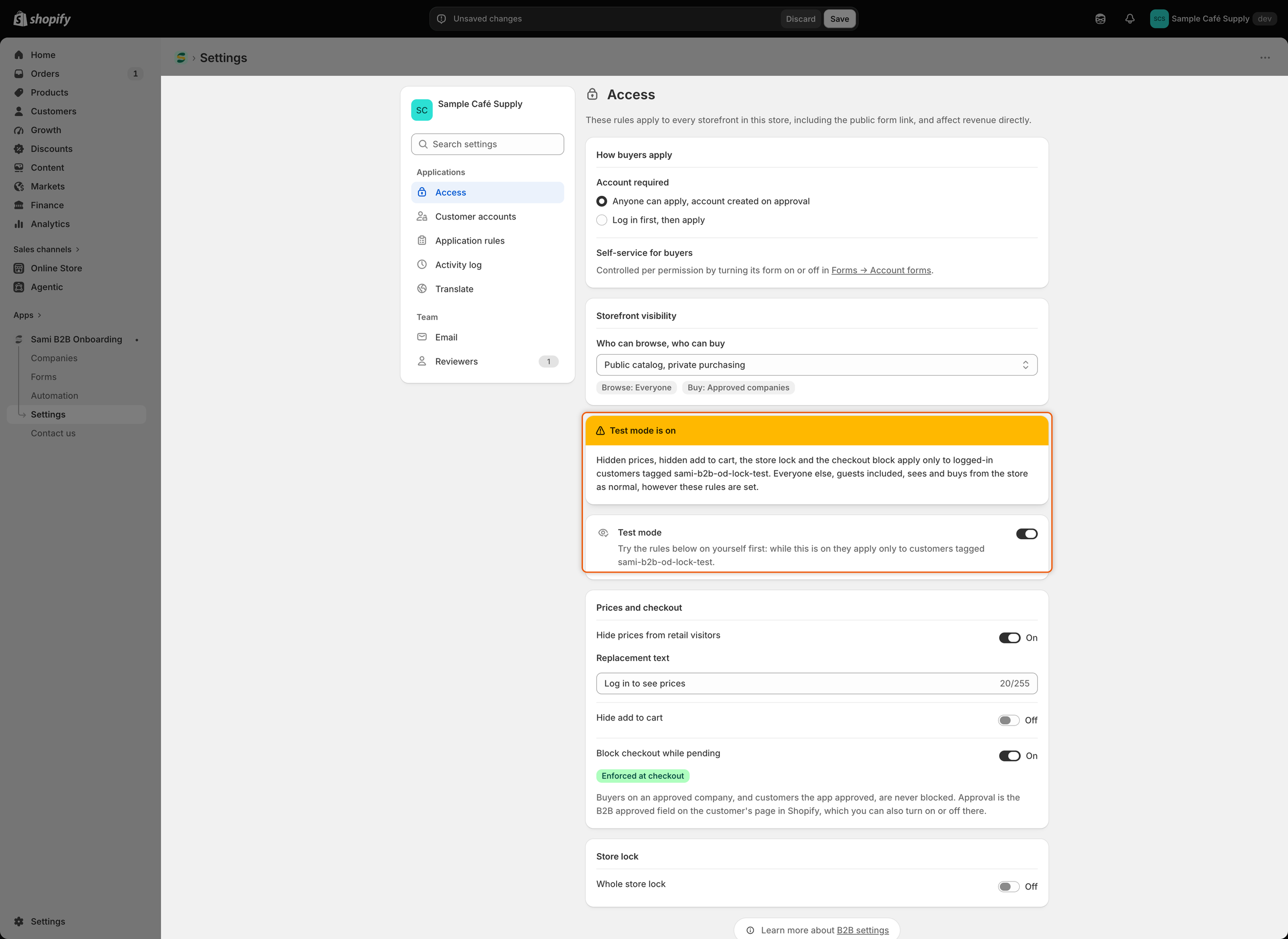This screenshot has width=1288, height=939.
Task: Click the Markets globe icon
Action: [x=19, y=186]
